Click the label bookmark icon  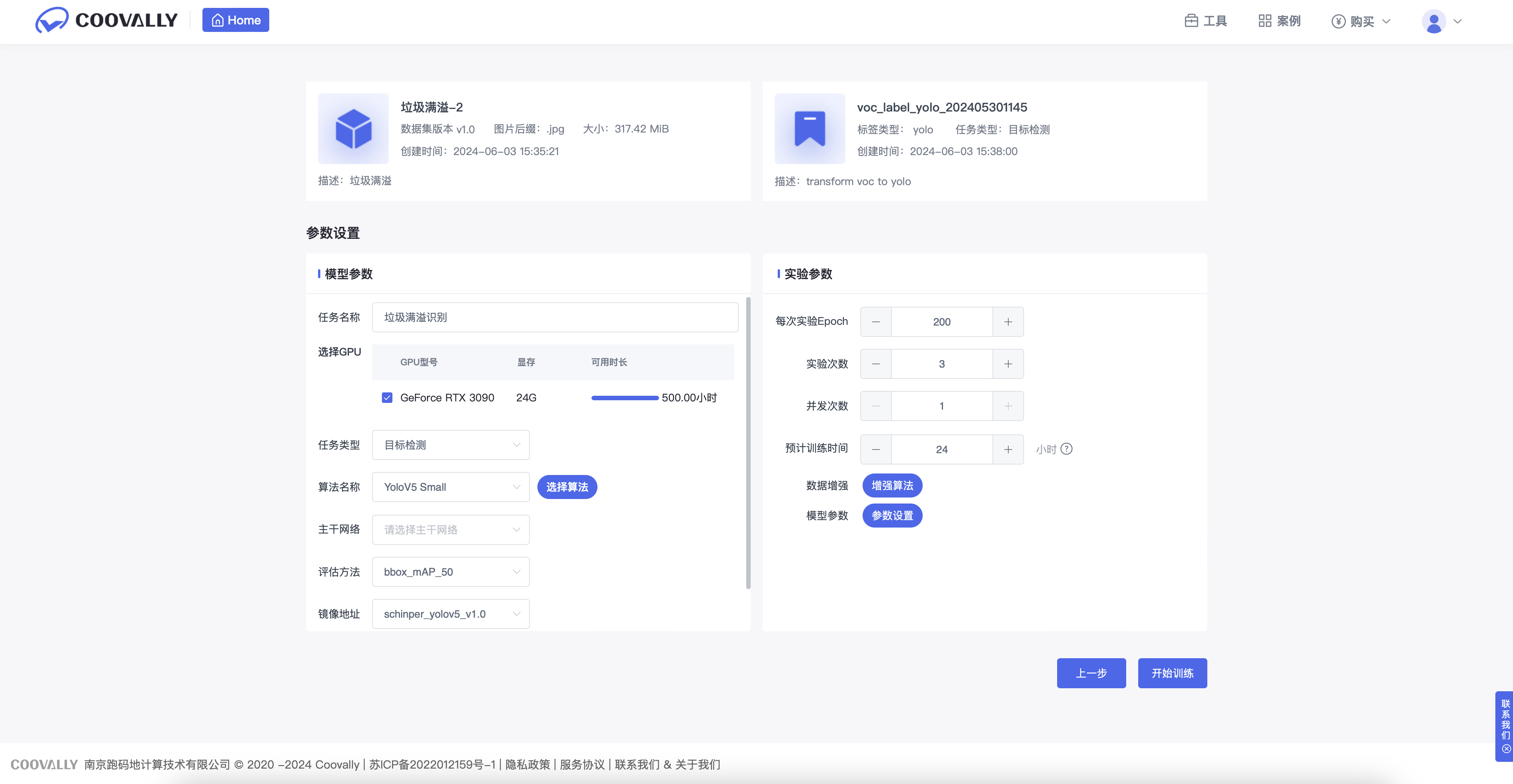pyautogui.click(x=809, y=129)
